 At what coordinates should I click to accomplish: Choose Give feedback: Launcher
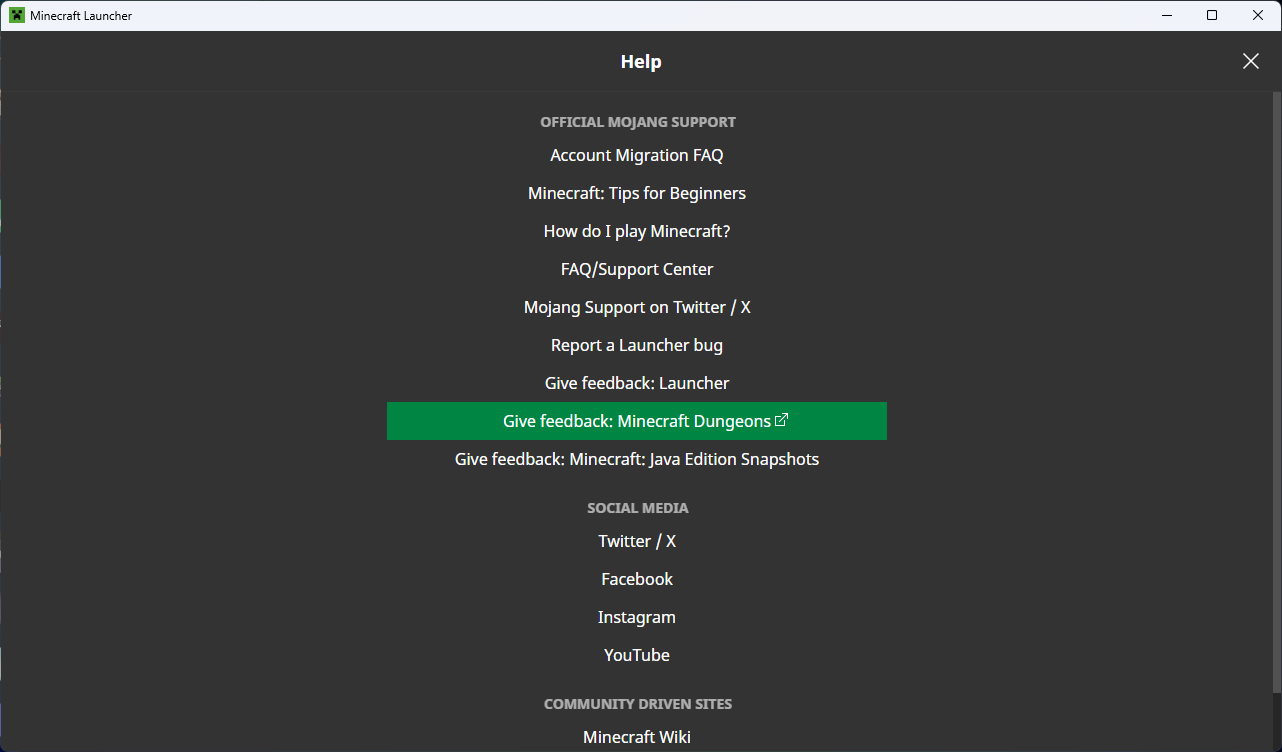[637, 383]
